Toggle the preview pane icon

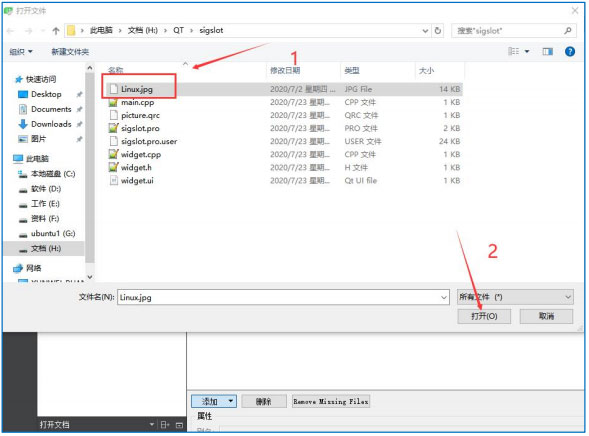point(547,51)
